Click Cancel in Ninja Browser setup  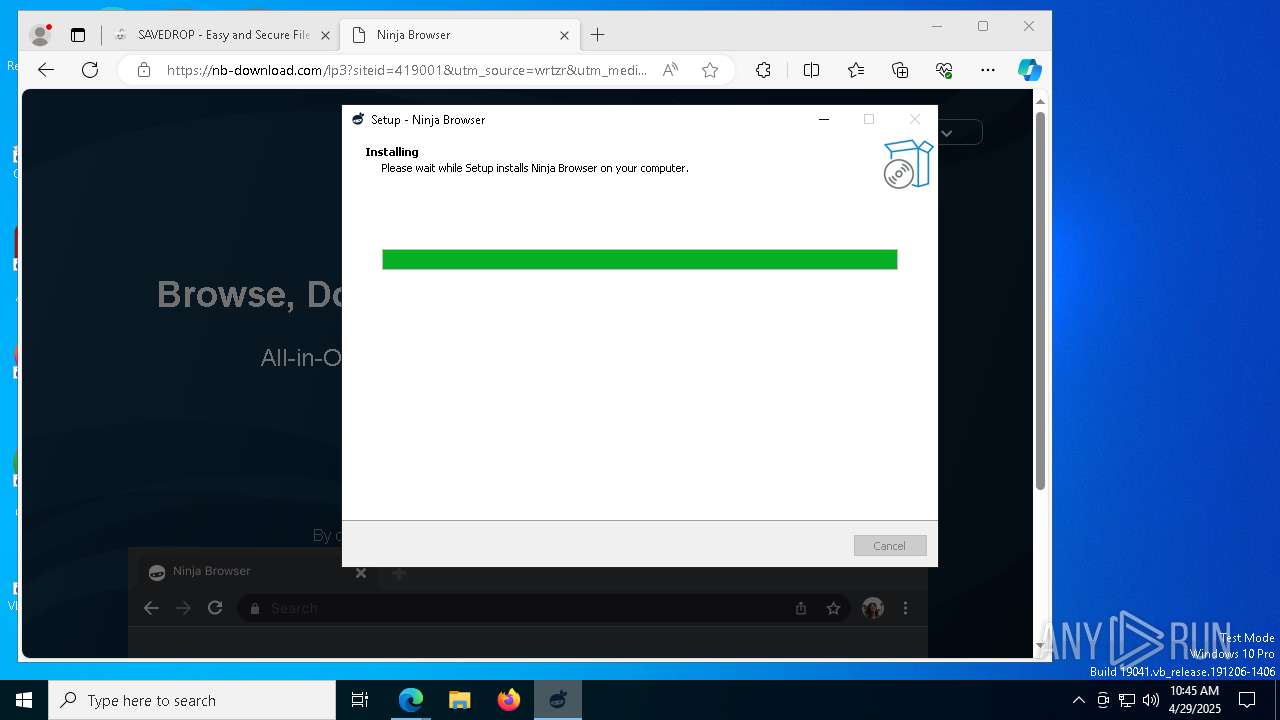[890, 546]
